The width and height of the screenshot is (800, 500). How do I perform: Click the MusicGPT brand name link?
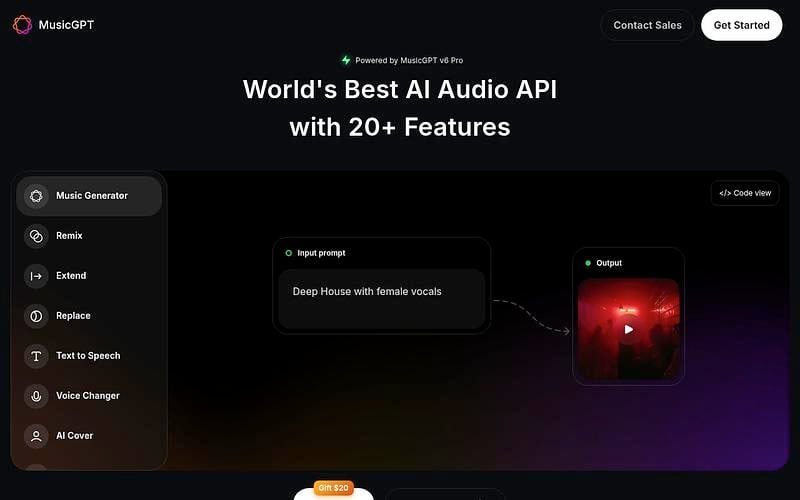pos(66,24)
